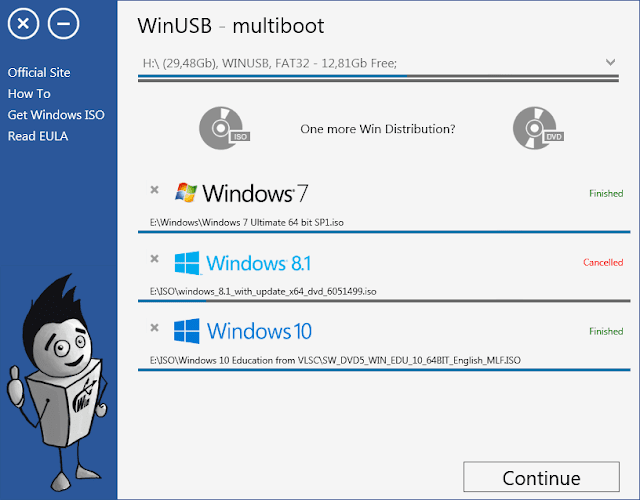The image size is (640, 500).
Task: Click the Windows 8.1 logo
Action: click(x=242, y=263)
